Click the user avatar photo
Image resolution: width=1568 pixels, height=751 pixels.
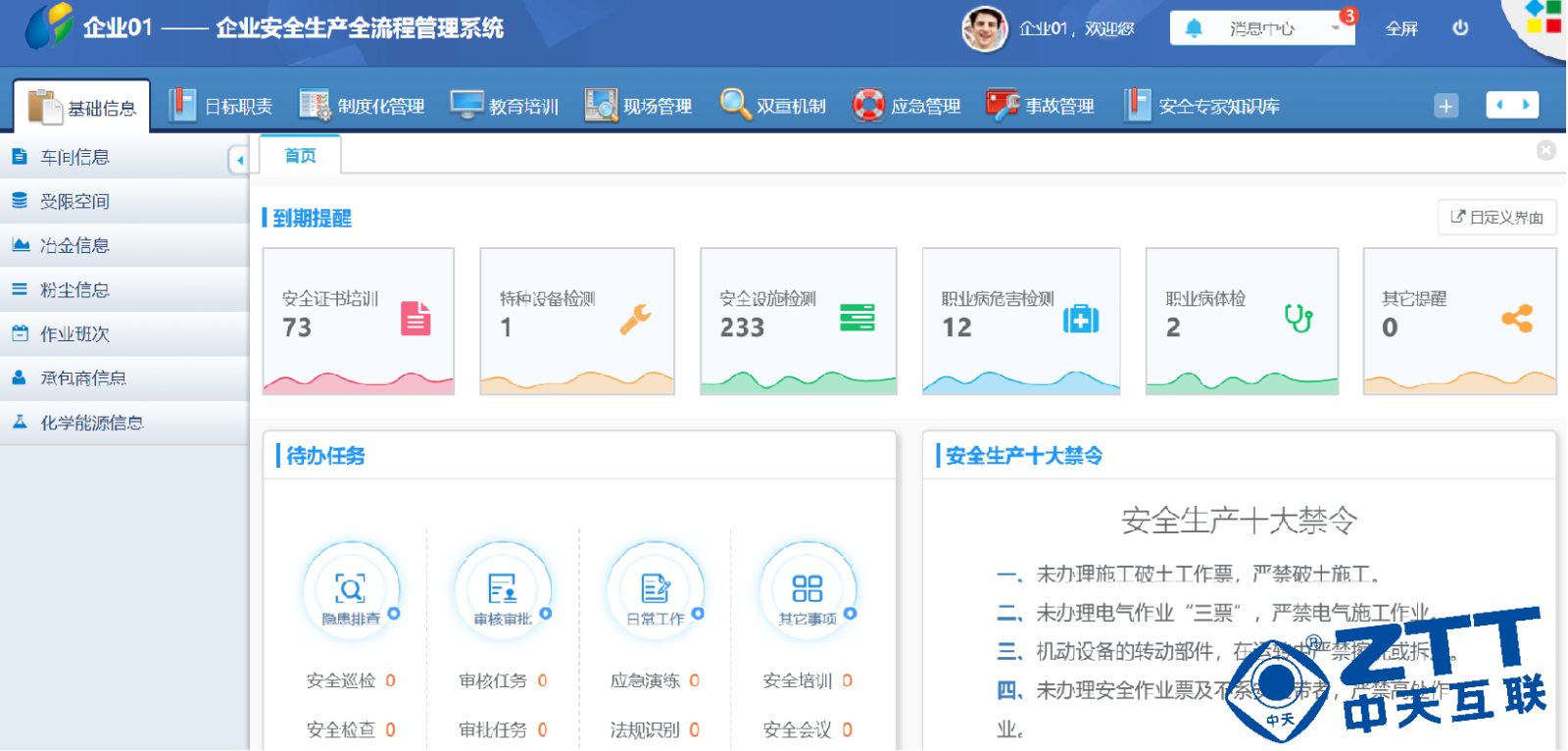985,28
